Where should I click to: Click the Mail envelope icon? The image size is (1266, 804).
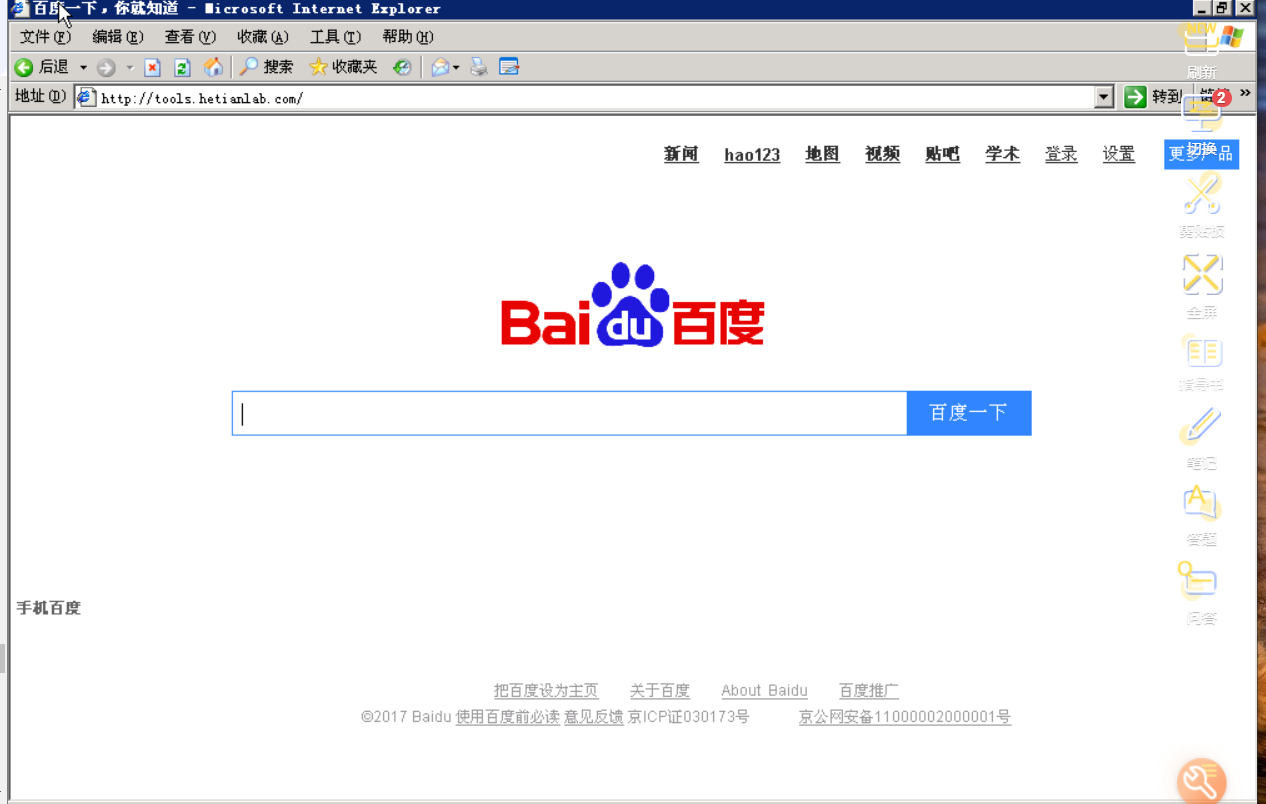440,67
